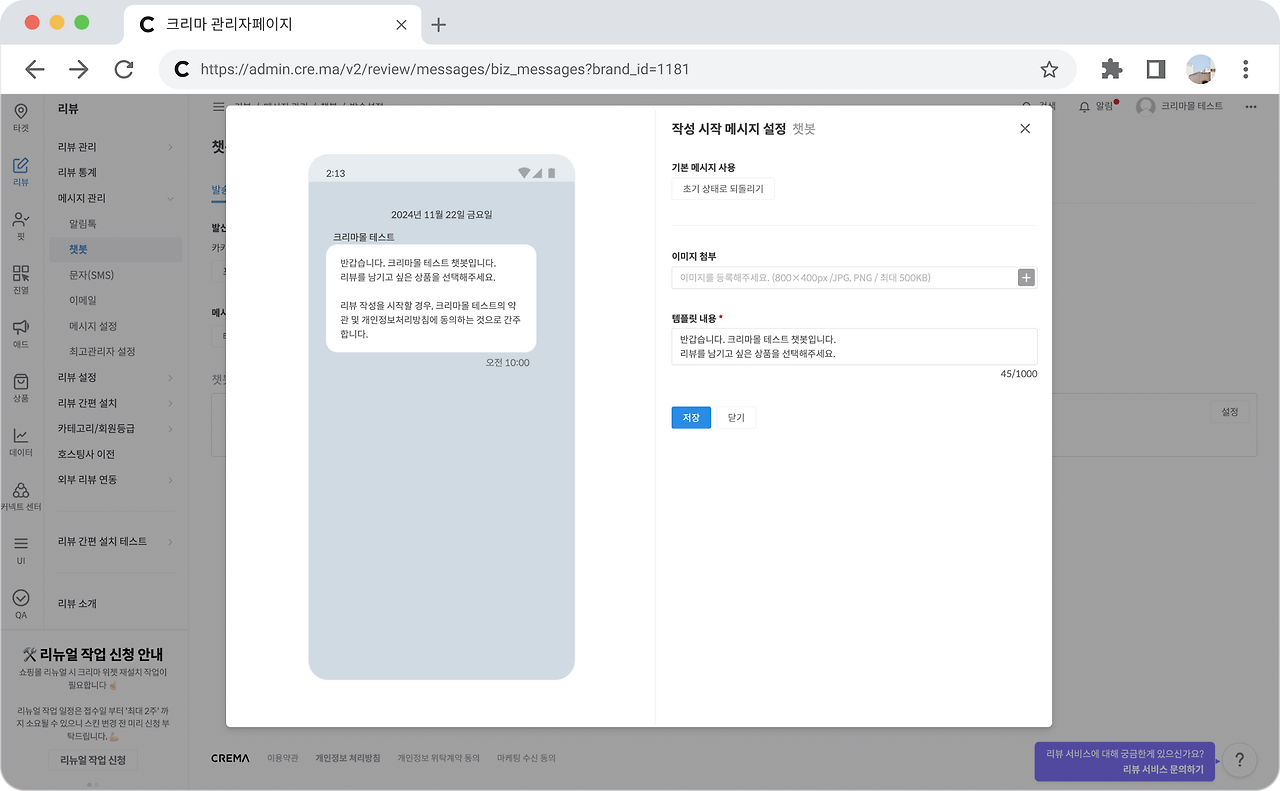
Task: Open the 상품 shopping bag section
Action: click(21, 388)
